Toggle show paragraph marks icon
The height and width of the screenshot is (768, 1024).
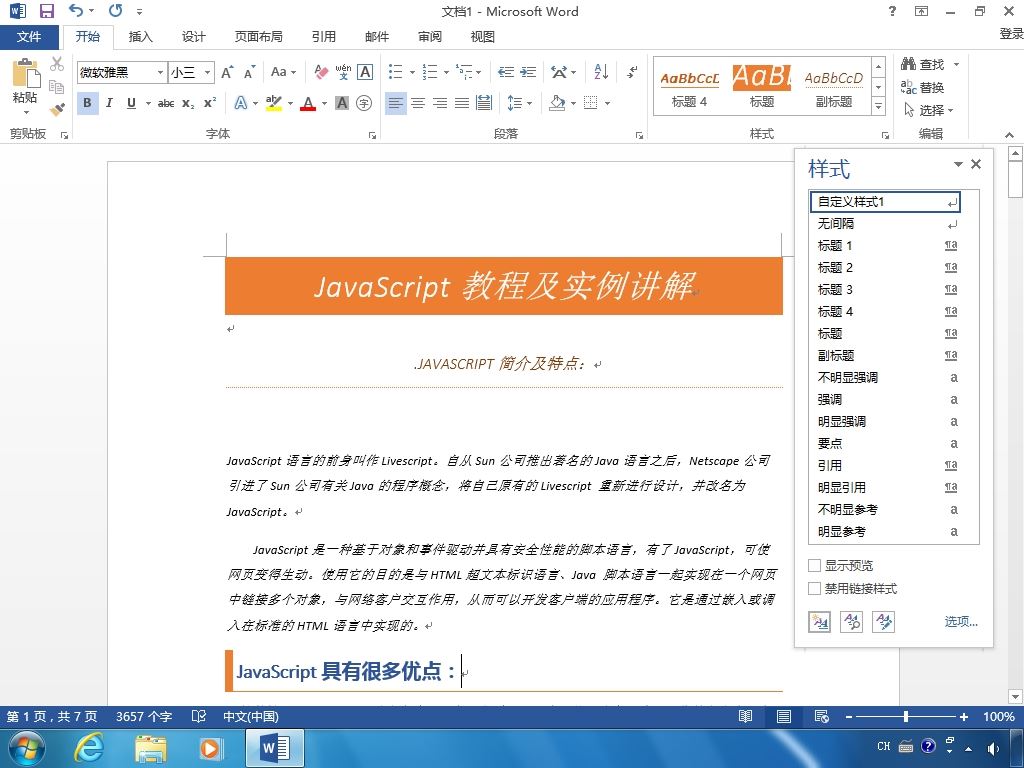click(x=632, y=72)
